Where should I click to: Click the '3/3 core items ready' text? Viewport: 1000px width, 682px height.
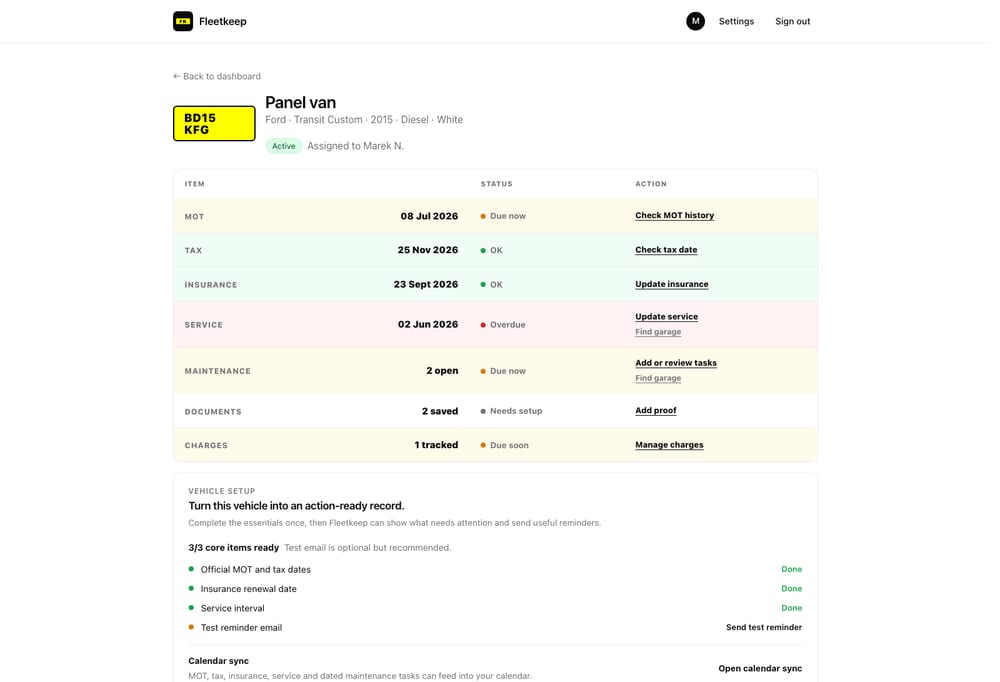233,548
